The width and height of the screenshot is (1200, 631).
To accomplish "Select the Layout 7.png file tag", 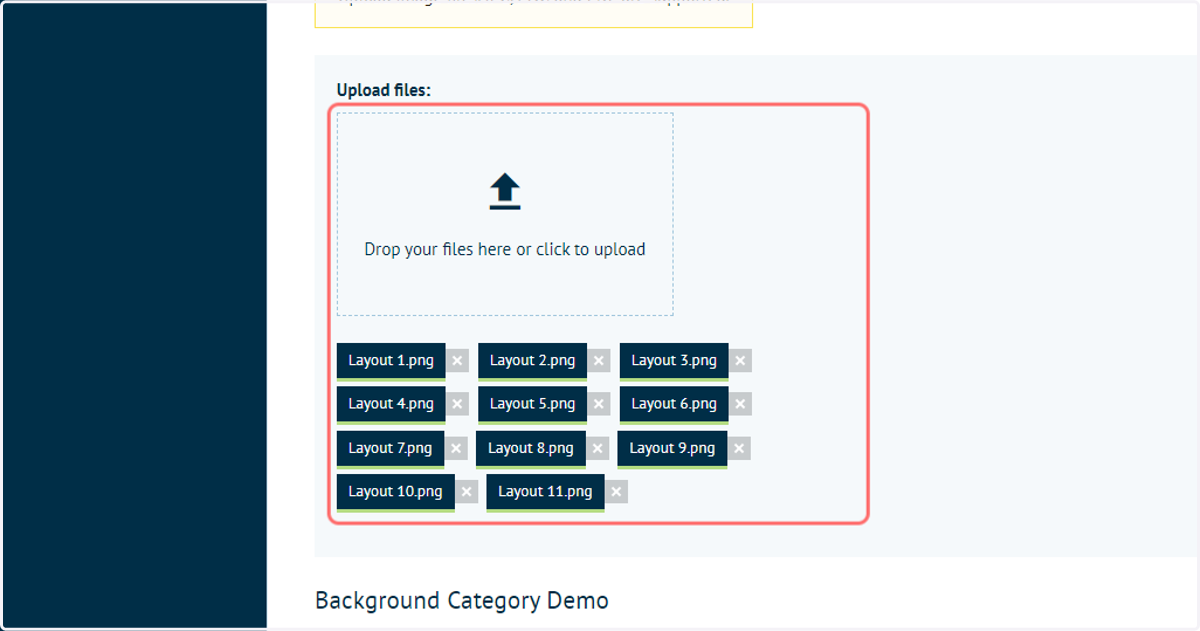I will click(x=390, y=448).
